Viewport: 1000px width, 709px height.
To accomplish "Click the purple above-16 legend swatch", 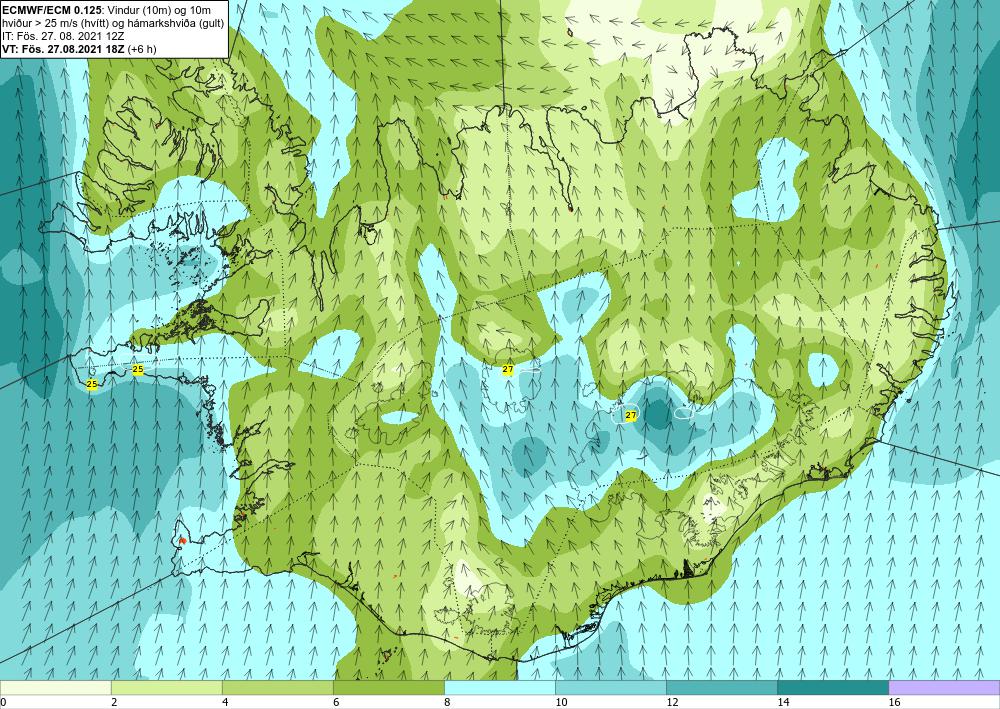I will click(944, 687).
